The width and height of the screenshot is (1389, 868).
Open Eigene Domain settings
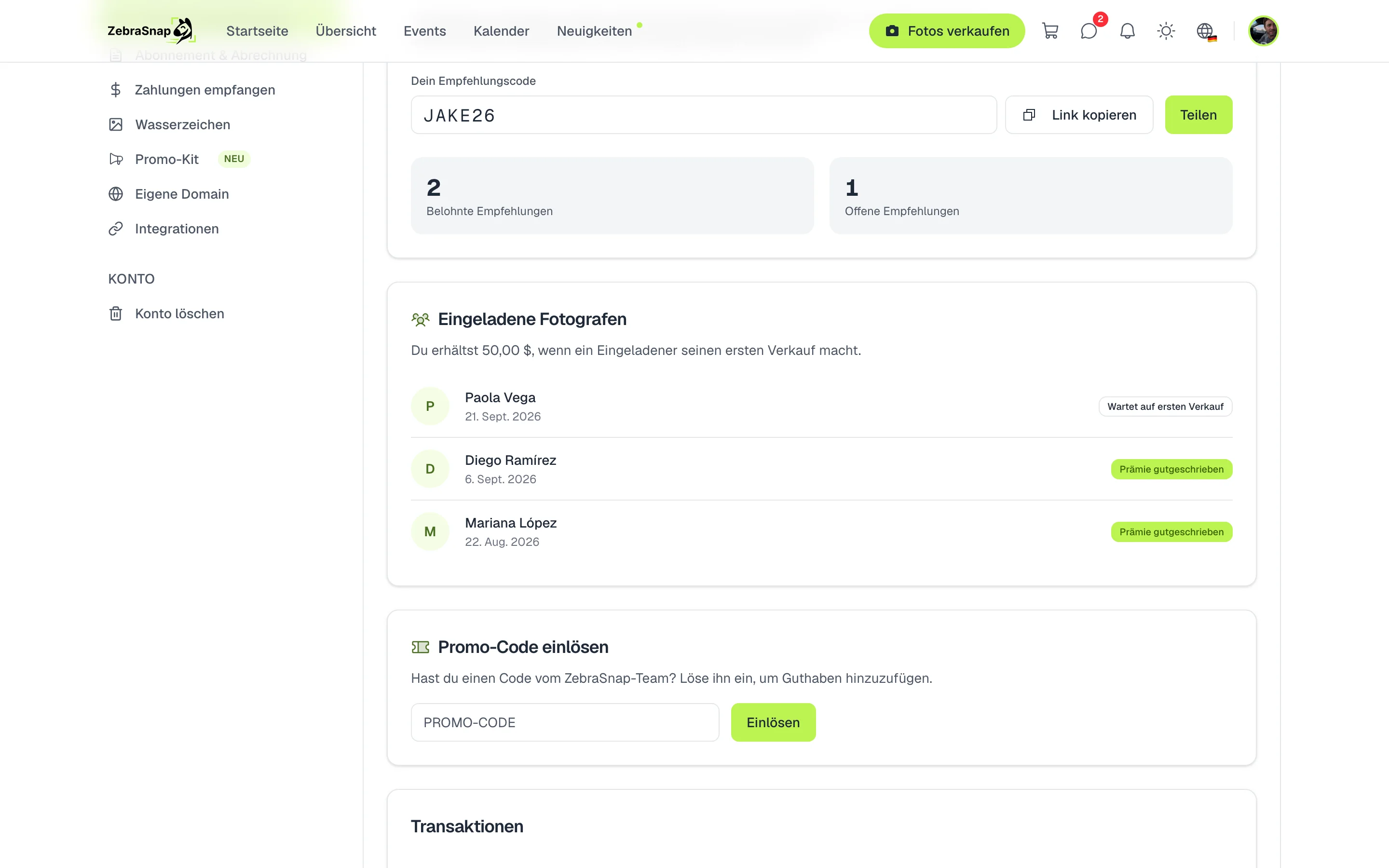click(x=182, y=194)
